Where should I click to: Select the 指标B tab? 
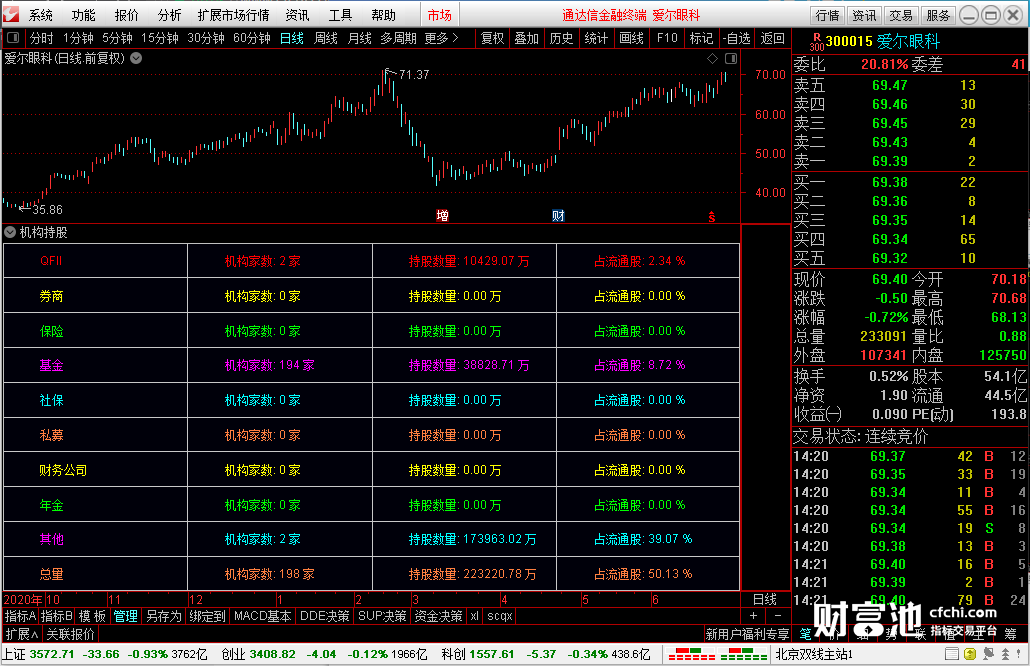(x=56, y=616)
